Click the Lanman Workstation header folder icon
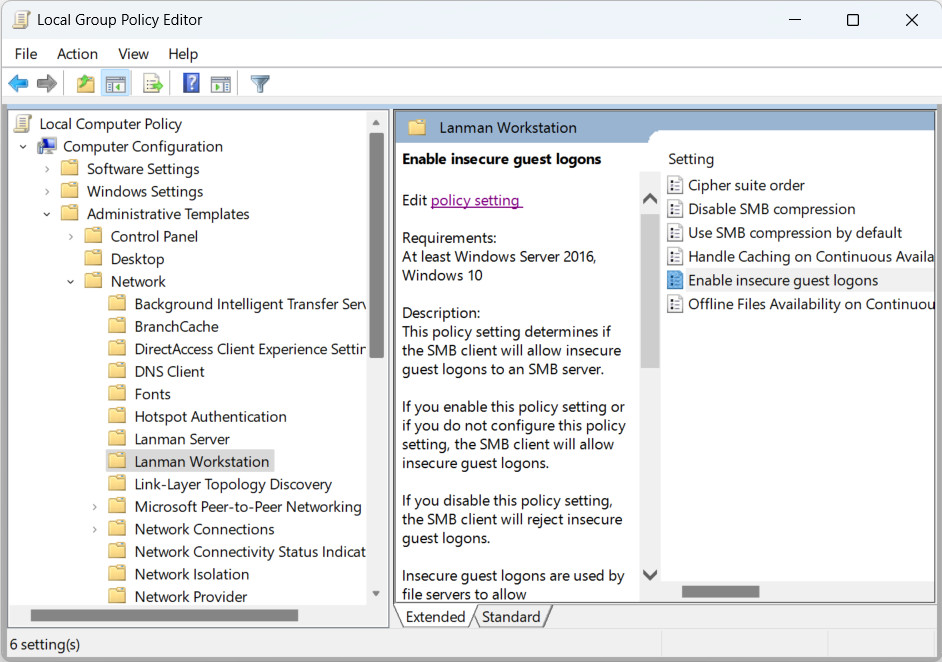Screen dimensions: 942x662 tap(417, 127)
